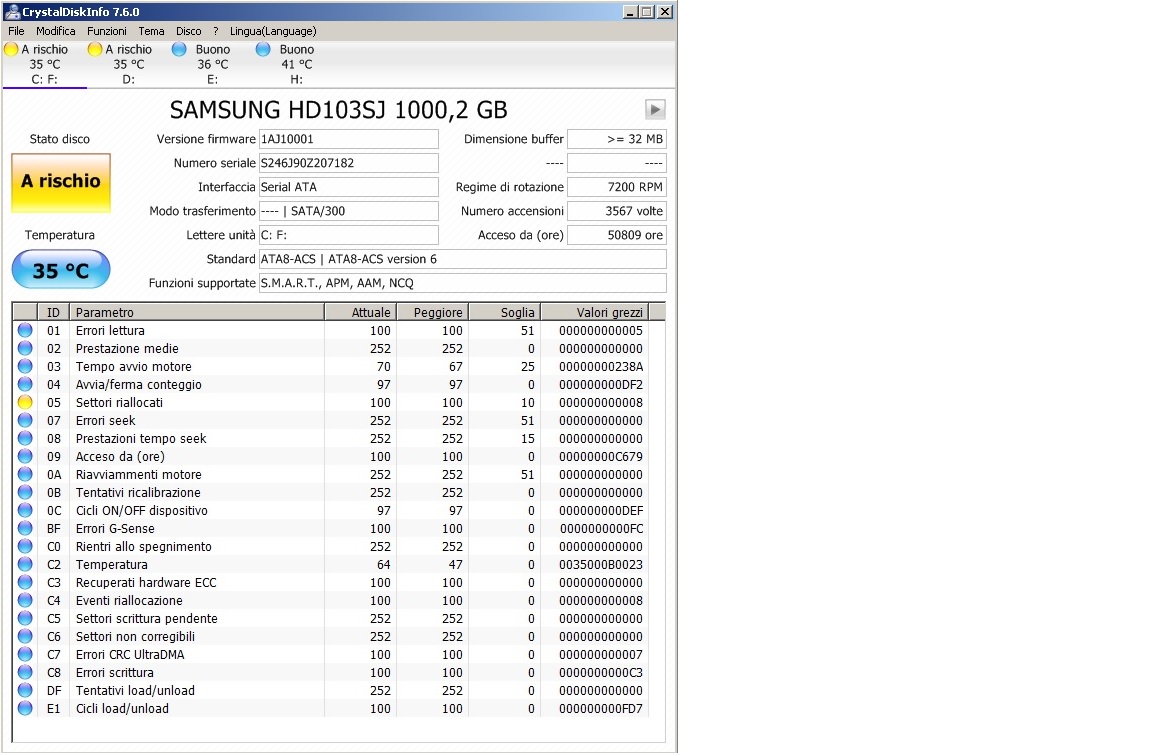This screenshot has width=1152, height=753.
Task: Open the ? help menu
Action: pyautogui.click(x=216, y=31)
